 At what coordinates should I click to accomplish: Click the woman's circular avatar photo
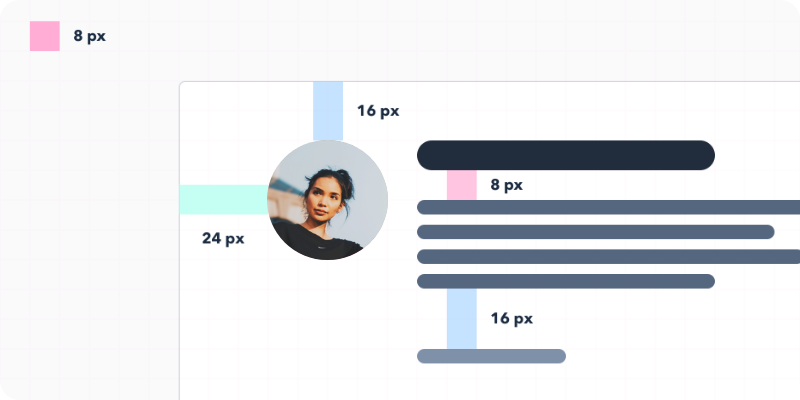point(328,200)
